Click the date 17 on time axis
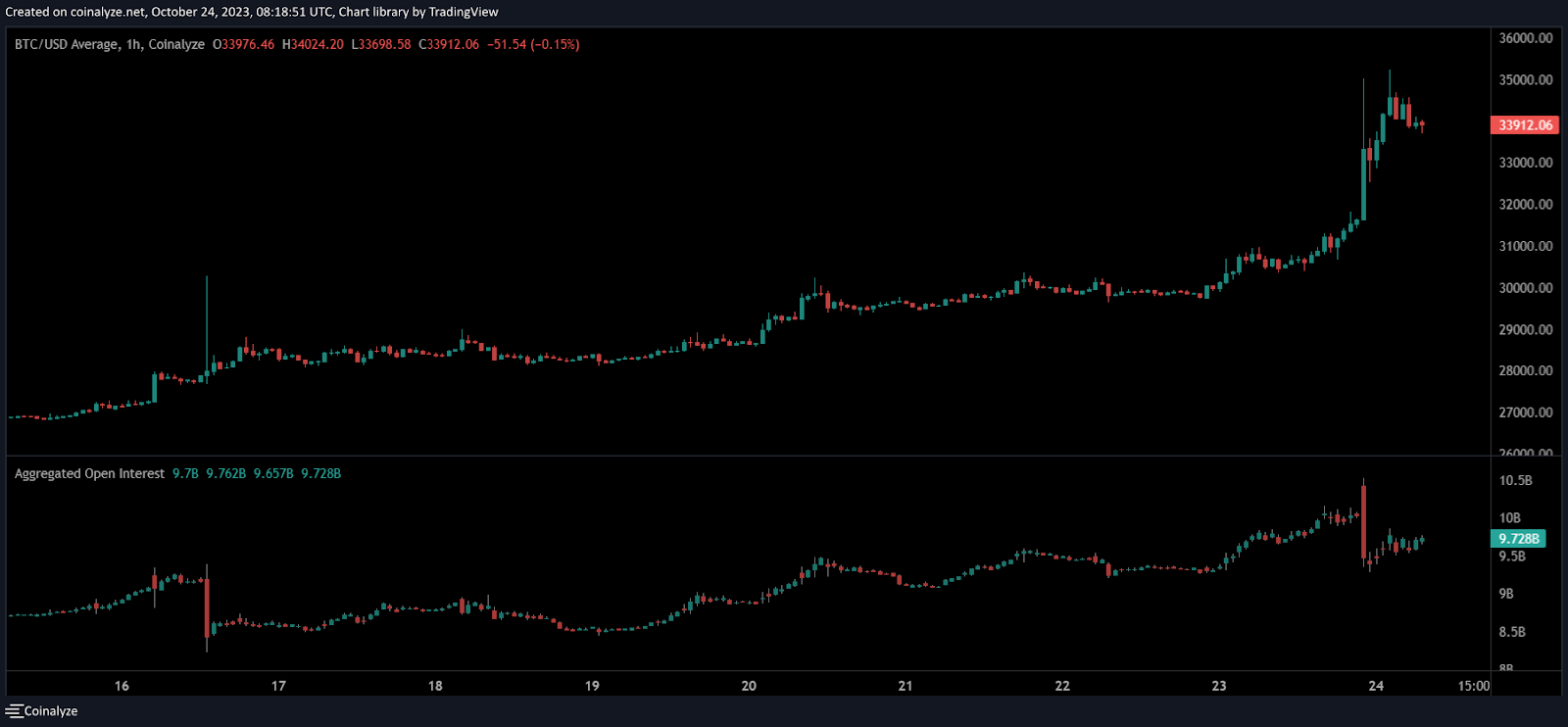The width and height of the screenshot is (1568, 727). (x=278, y=686)
